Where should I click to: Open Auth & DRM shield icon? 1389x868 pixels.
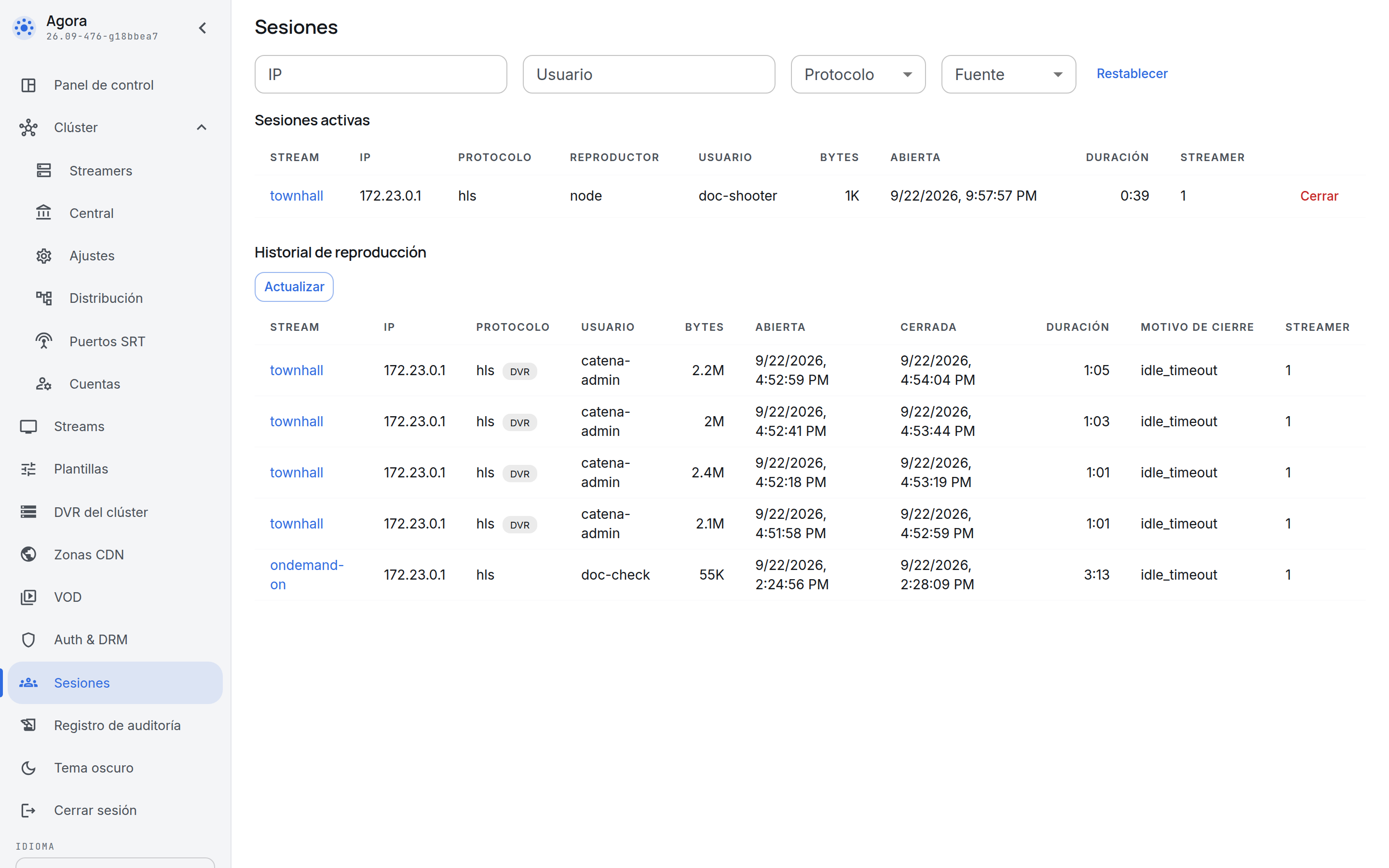click(x=28, y=639)
